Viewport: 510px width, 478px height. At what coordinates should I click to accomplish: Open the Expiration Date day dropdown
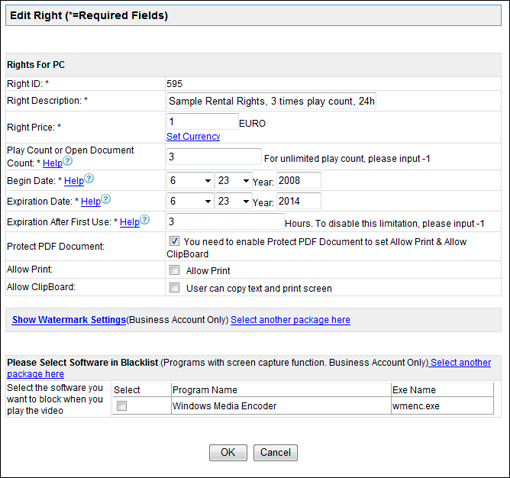[x=233, y=201]
